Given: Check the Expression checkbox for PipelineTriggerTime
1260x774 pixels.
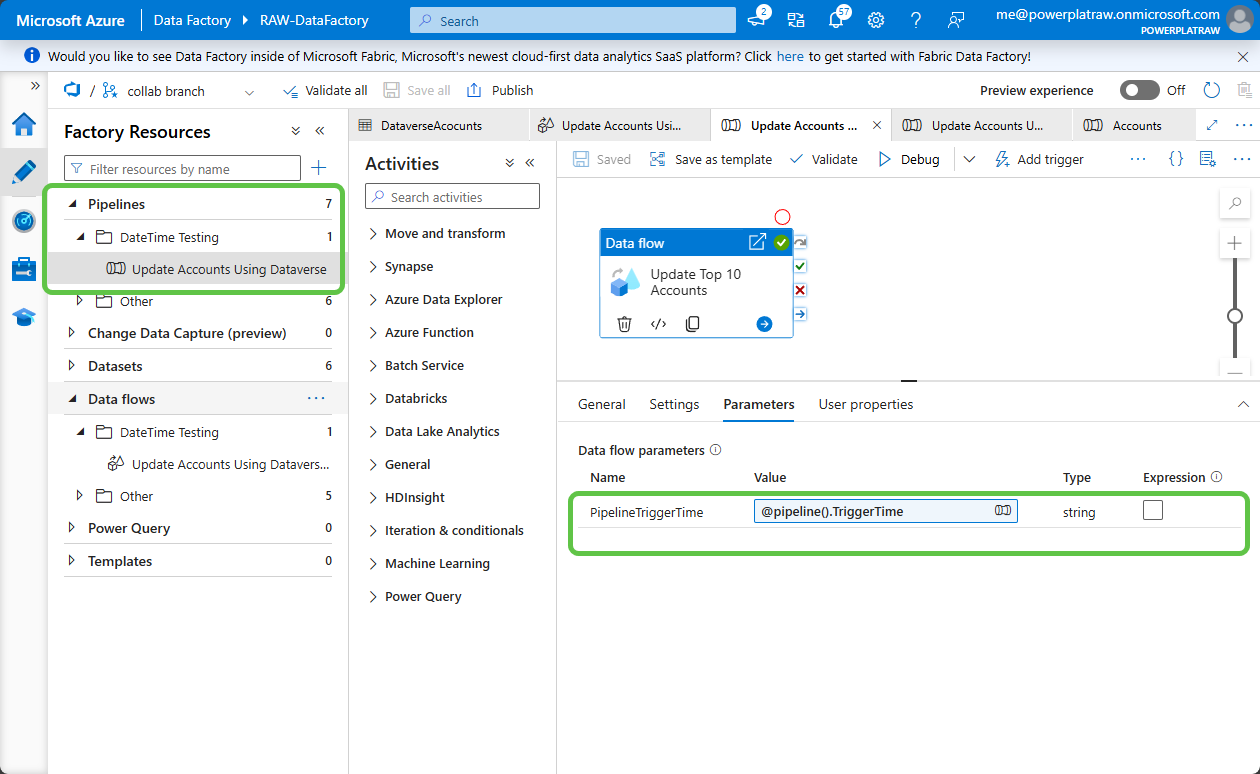Looking at the screenshot, I should (x=1153, y=510).
